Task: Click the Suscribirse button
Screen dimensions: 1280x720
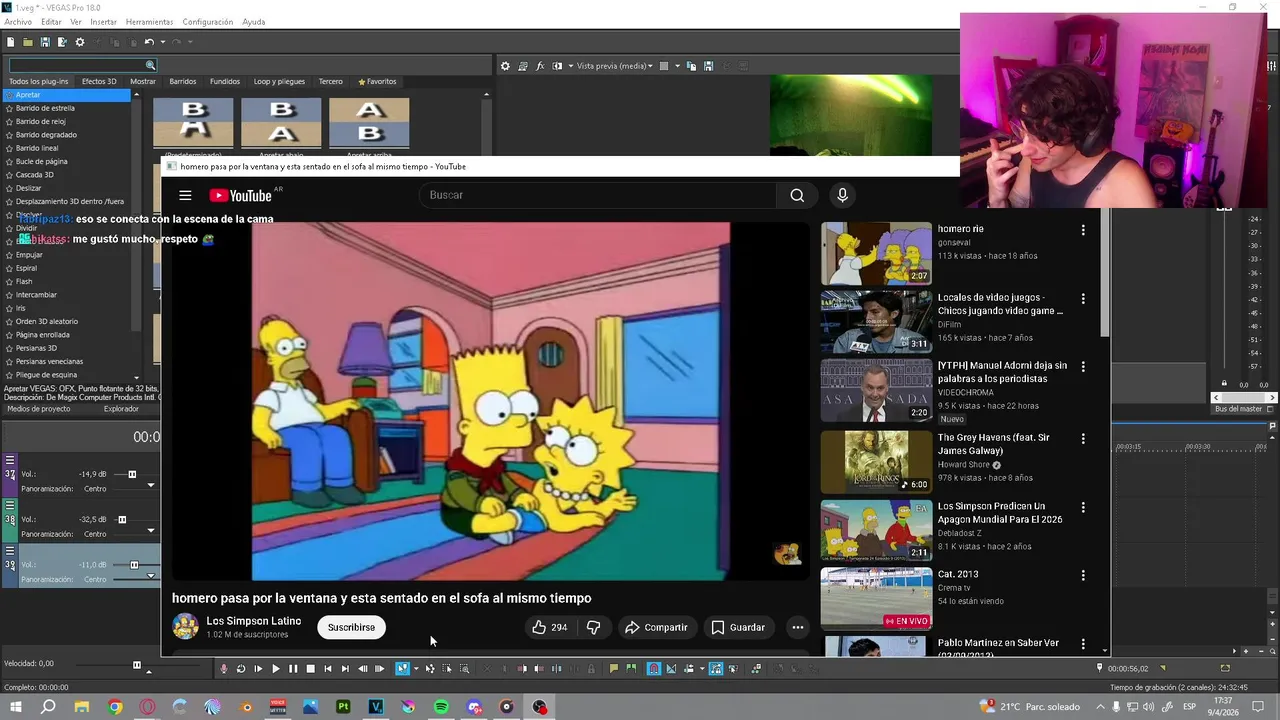Action: (x=351, y=627)
